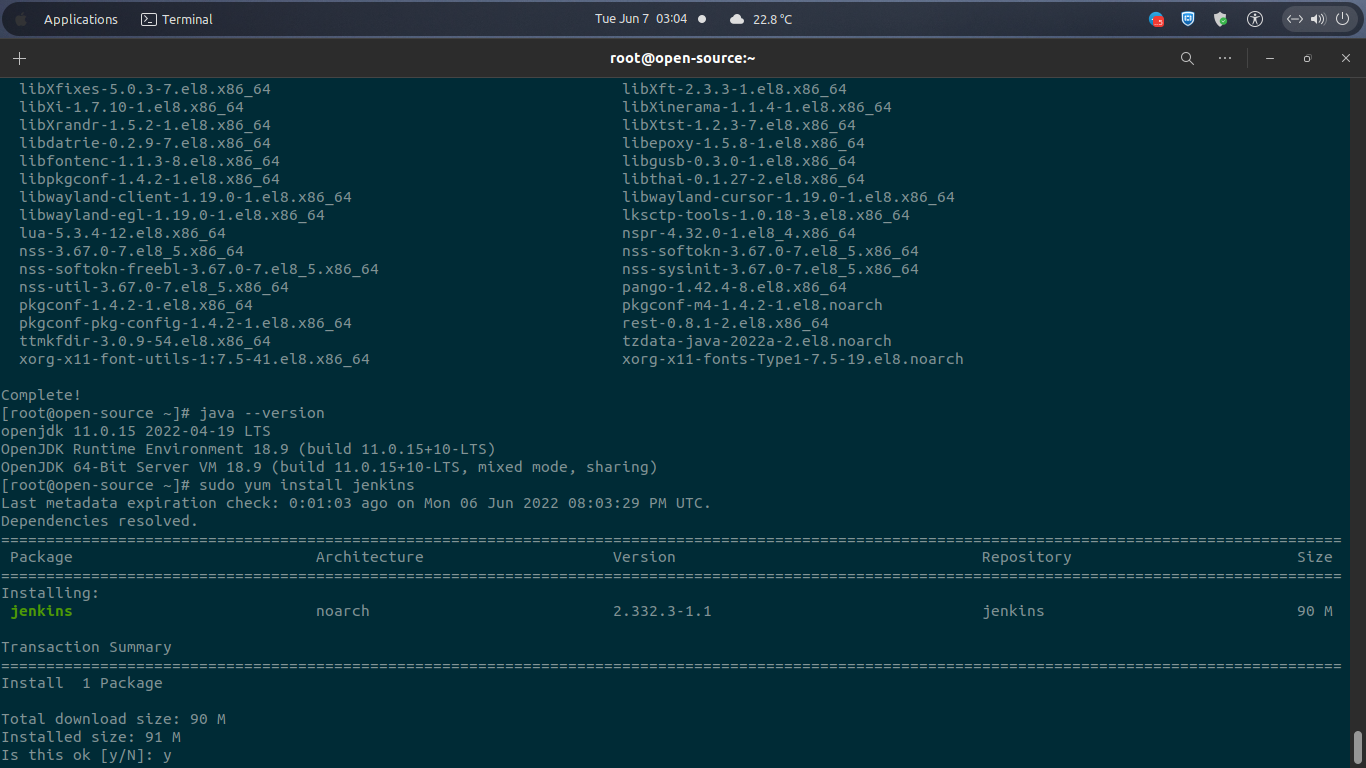The image size is (1366, 768).
Task: Click the 'Complete!' message
Action: [x=41, y=395]
